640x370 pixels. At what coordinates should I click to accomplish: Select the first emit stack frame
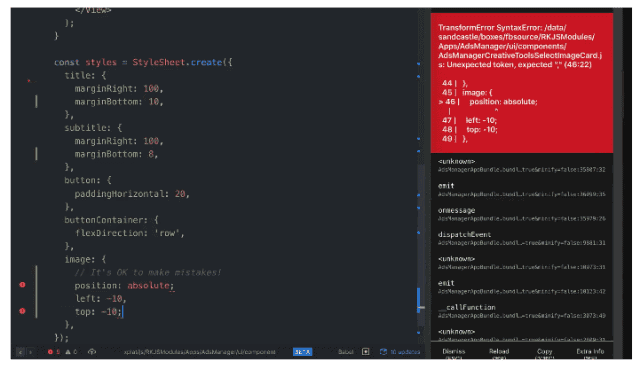coord(522,190)
